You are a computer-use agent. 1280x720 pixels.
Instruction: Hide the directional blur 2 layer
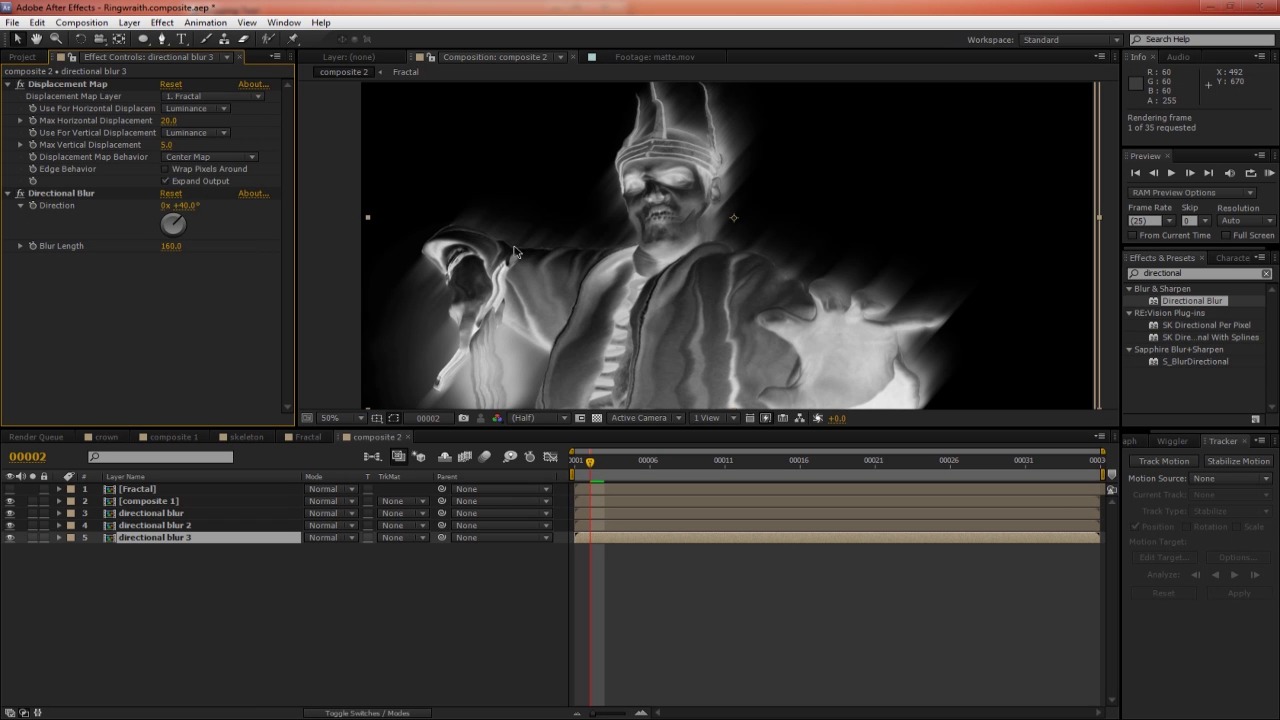(10, 526)
